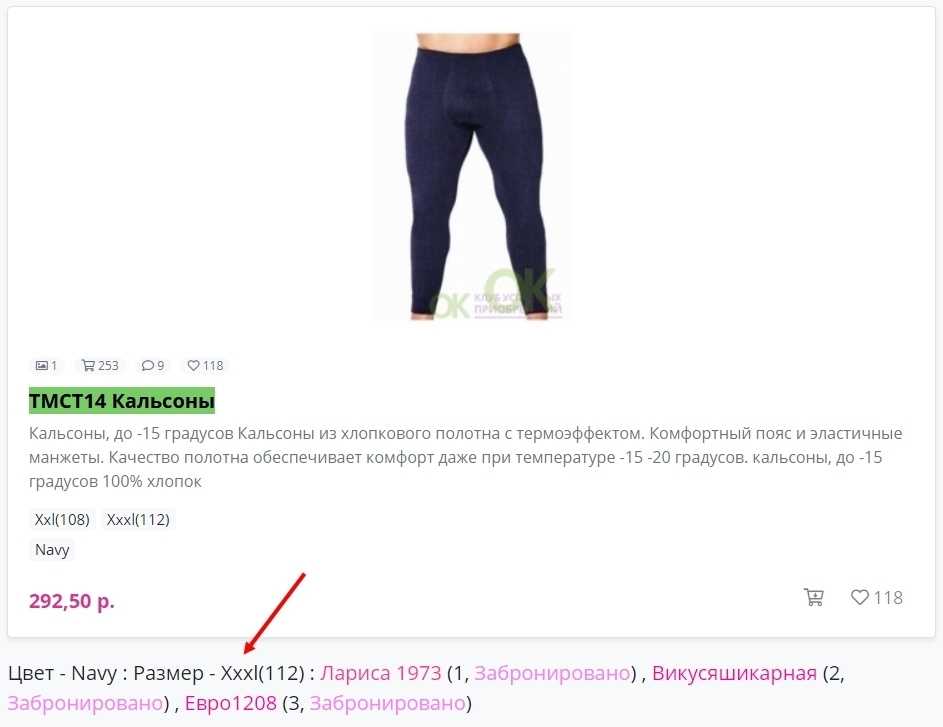Image resolution: width=943 pixels, height=727 pixels.
Task: Click the product description text paragraph
Action: (x=465, y=458)
